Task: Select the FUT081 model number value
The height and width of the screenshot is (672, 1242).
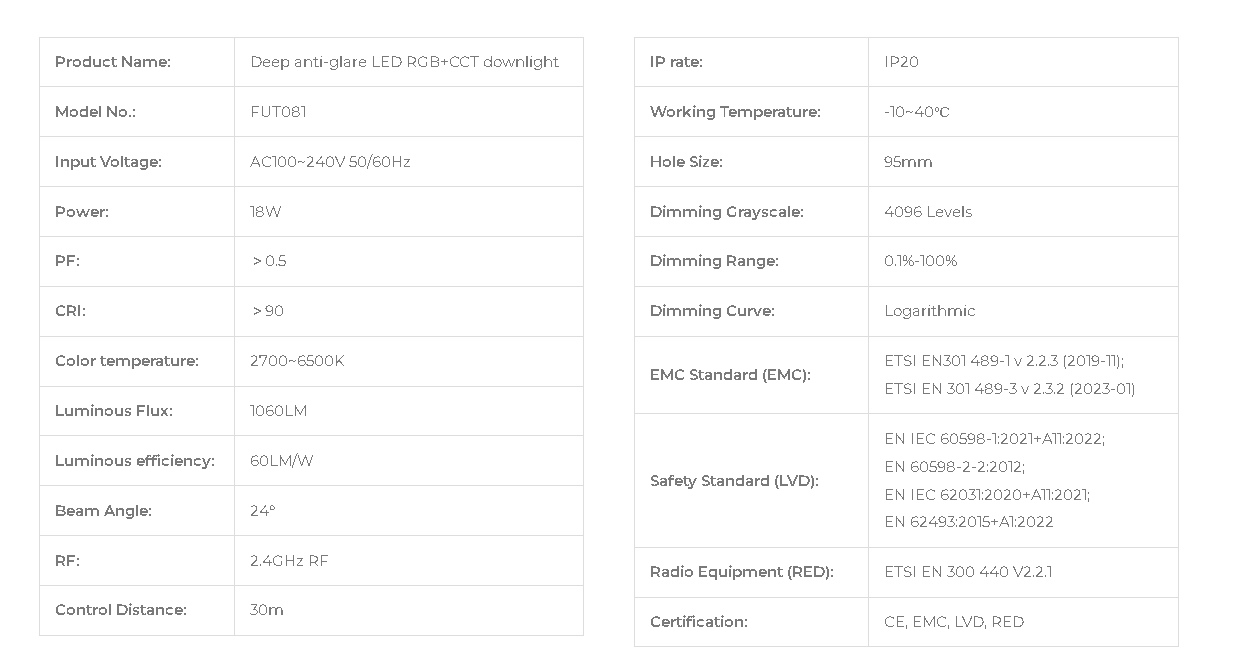Action: [x=278, y=112]
